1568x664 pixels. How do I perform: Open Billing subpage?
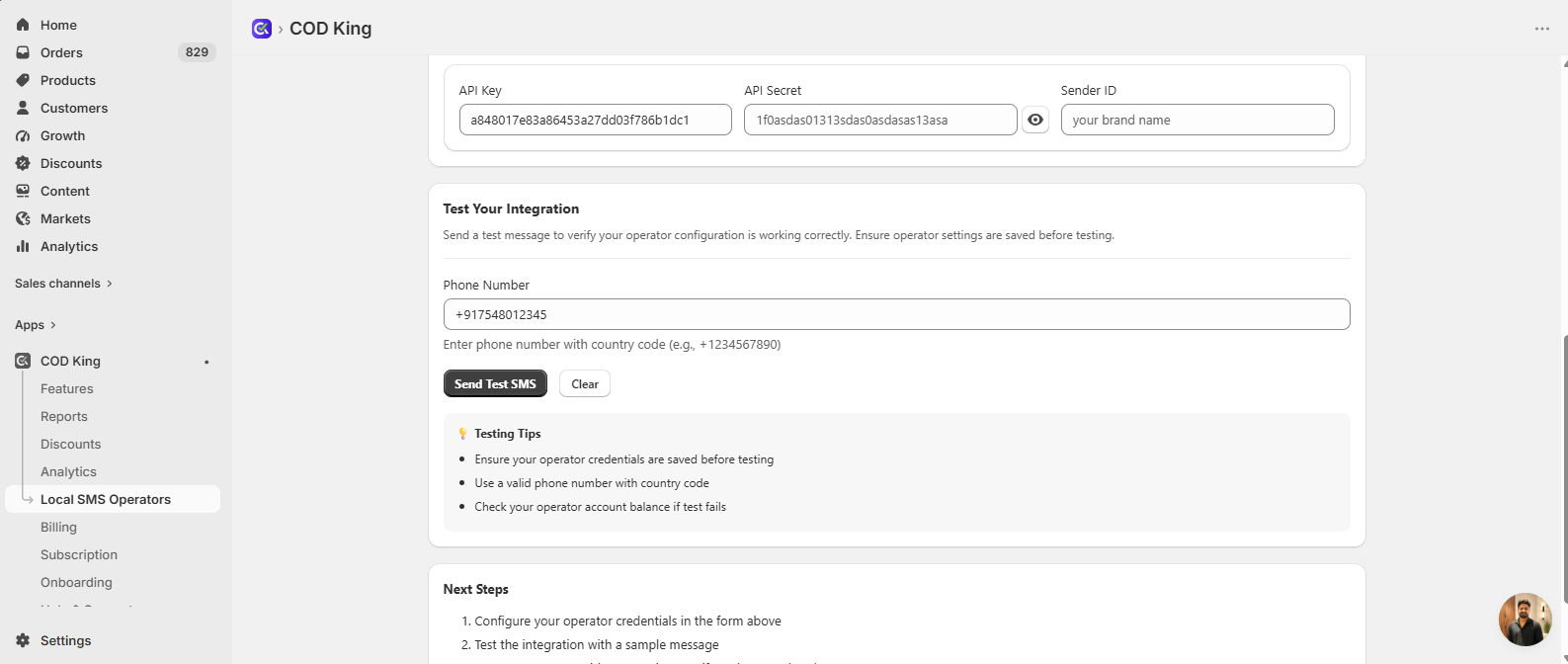(59, 527)
